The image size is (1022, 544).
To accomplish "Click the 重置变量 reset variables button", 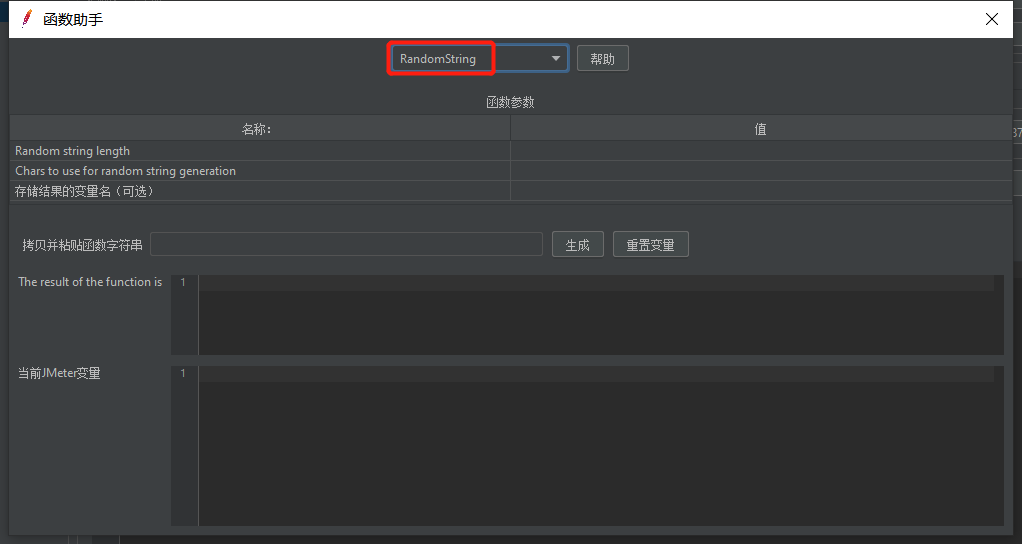I will [650, 245].
